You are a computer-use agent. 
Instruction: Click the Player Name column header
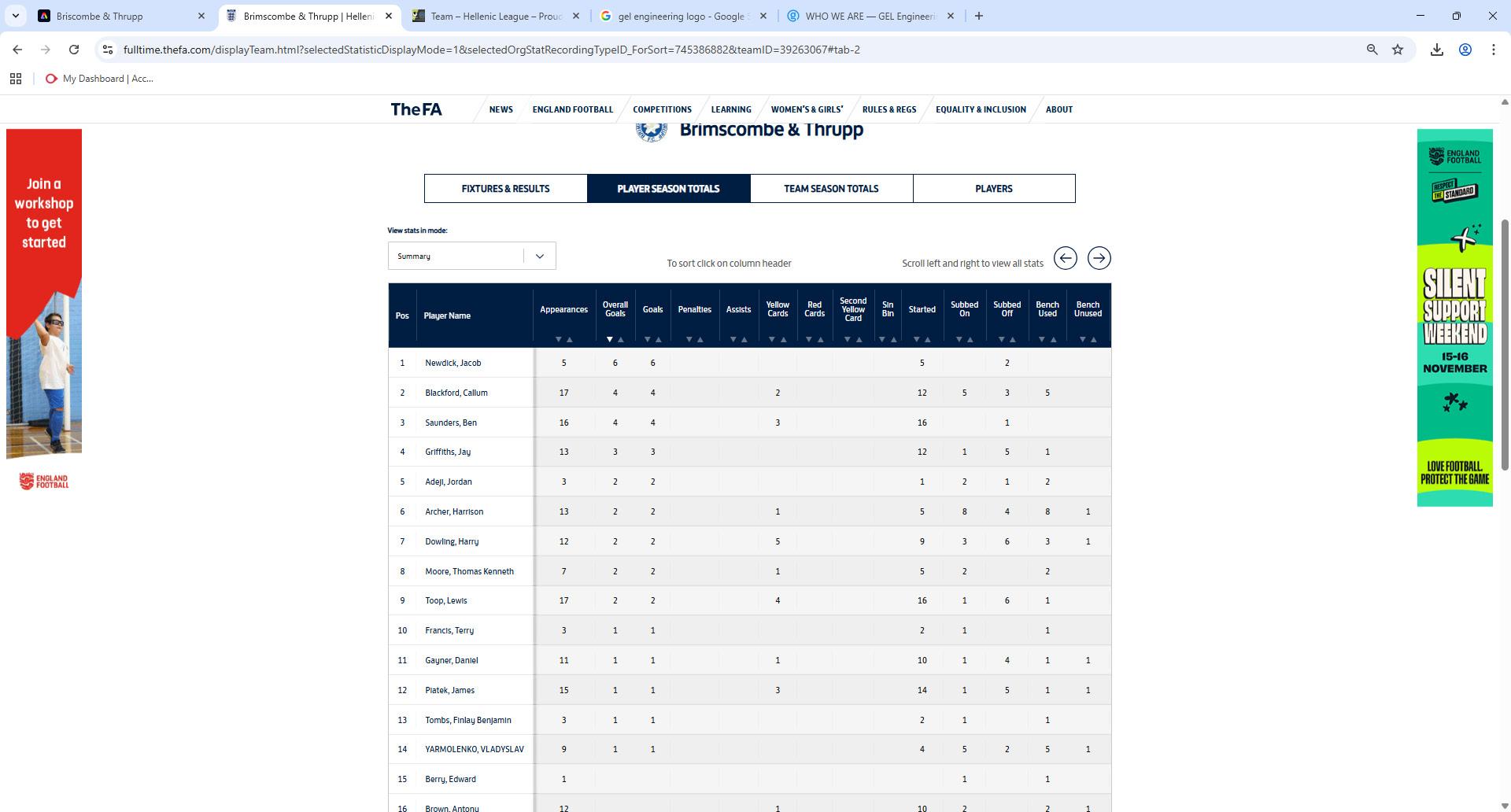[447, 316]
